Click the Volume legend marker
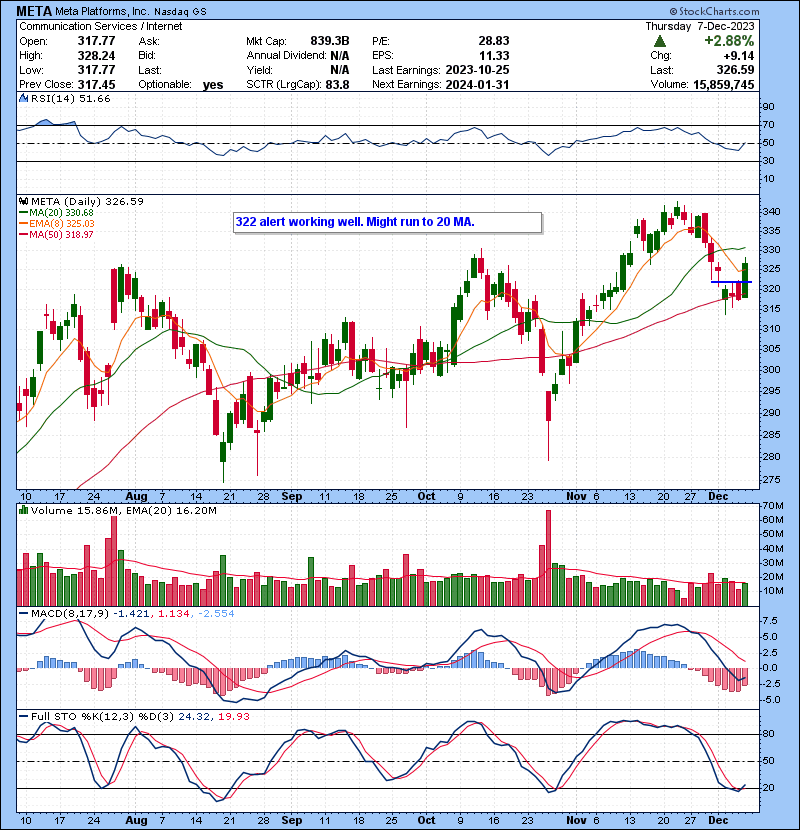The image size is (800, 830). click(22, 511)
